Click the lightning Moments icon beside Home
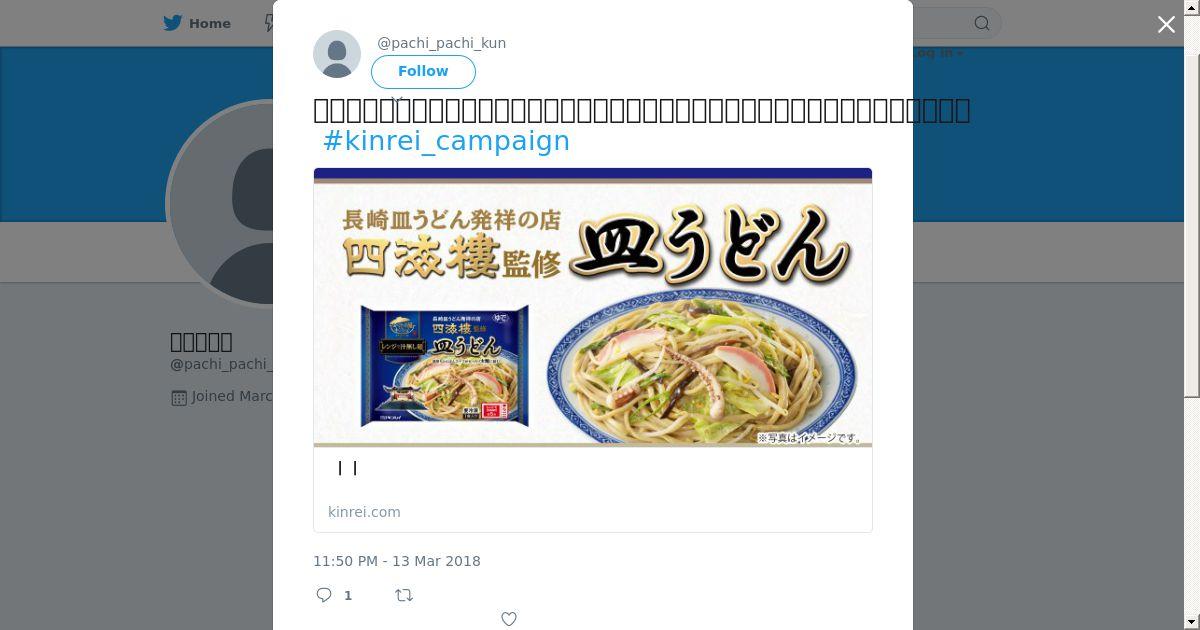1200x630 pixels. pos(269,23)
